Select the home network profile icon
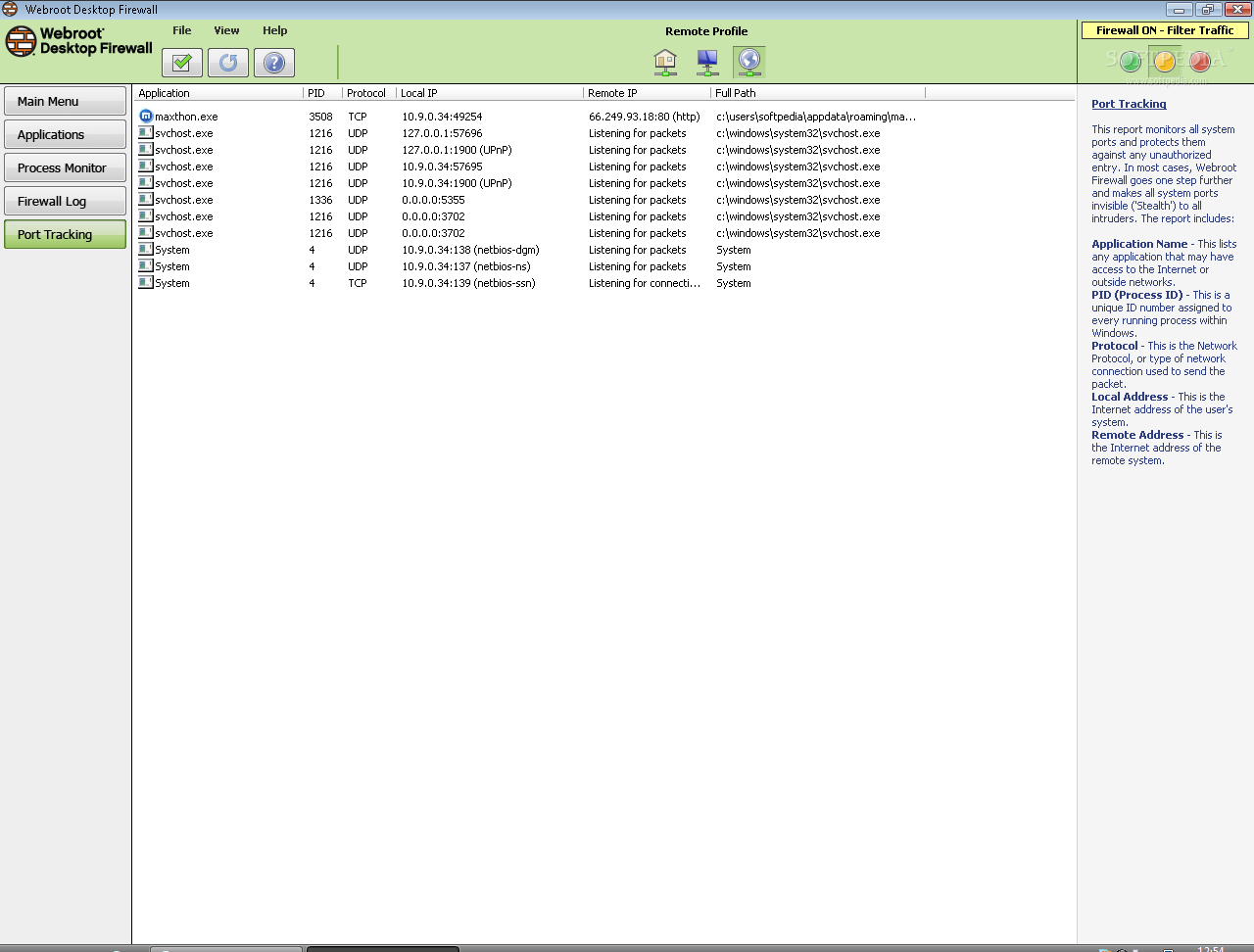Image resolution: width=1254 pixels, height=952 pixels. tap(665, 62)
